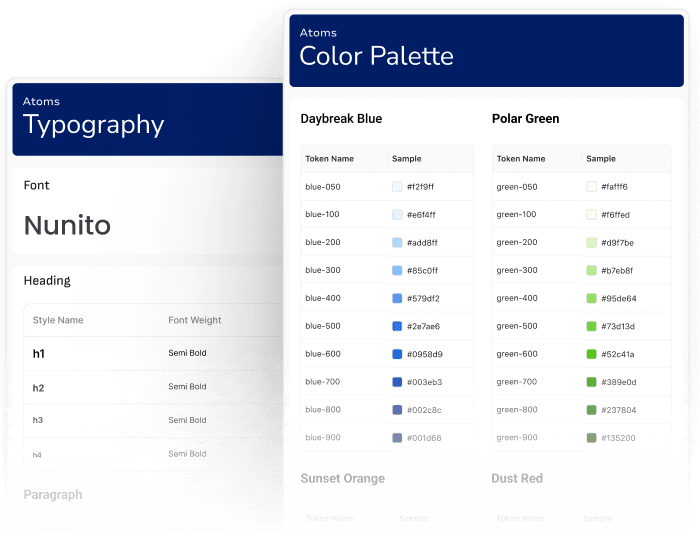Click the 'Nunito' font name
Viewport: 700px width, 544px height.
67,224
